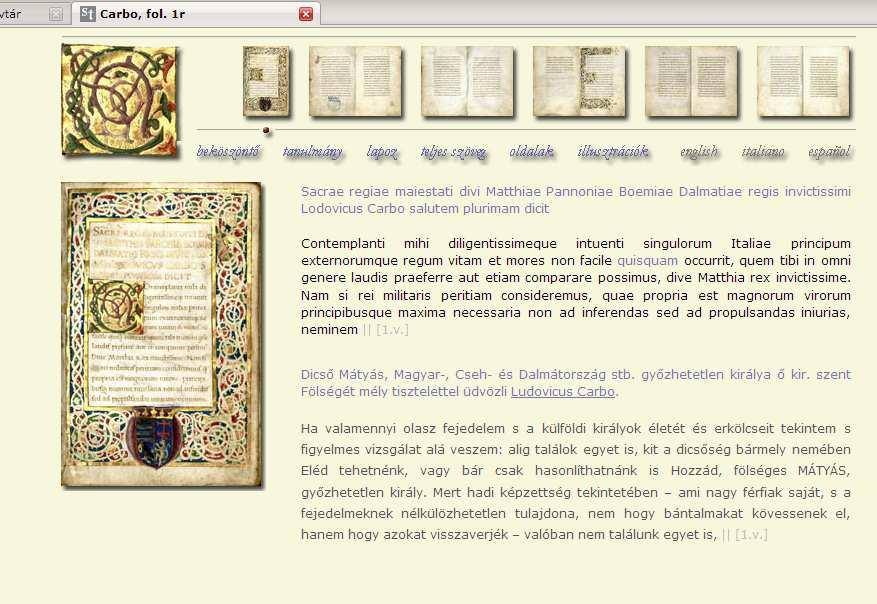Open the tanulmány navigation link
The width and height of the screenshot is (877, 604).
(313, 152)
